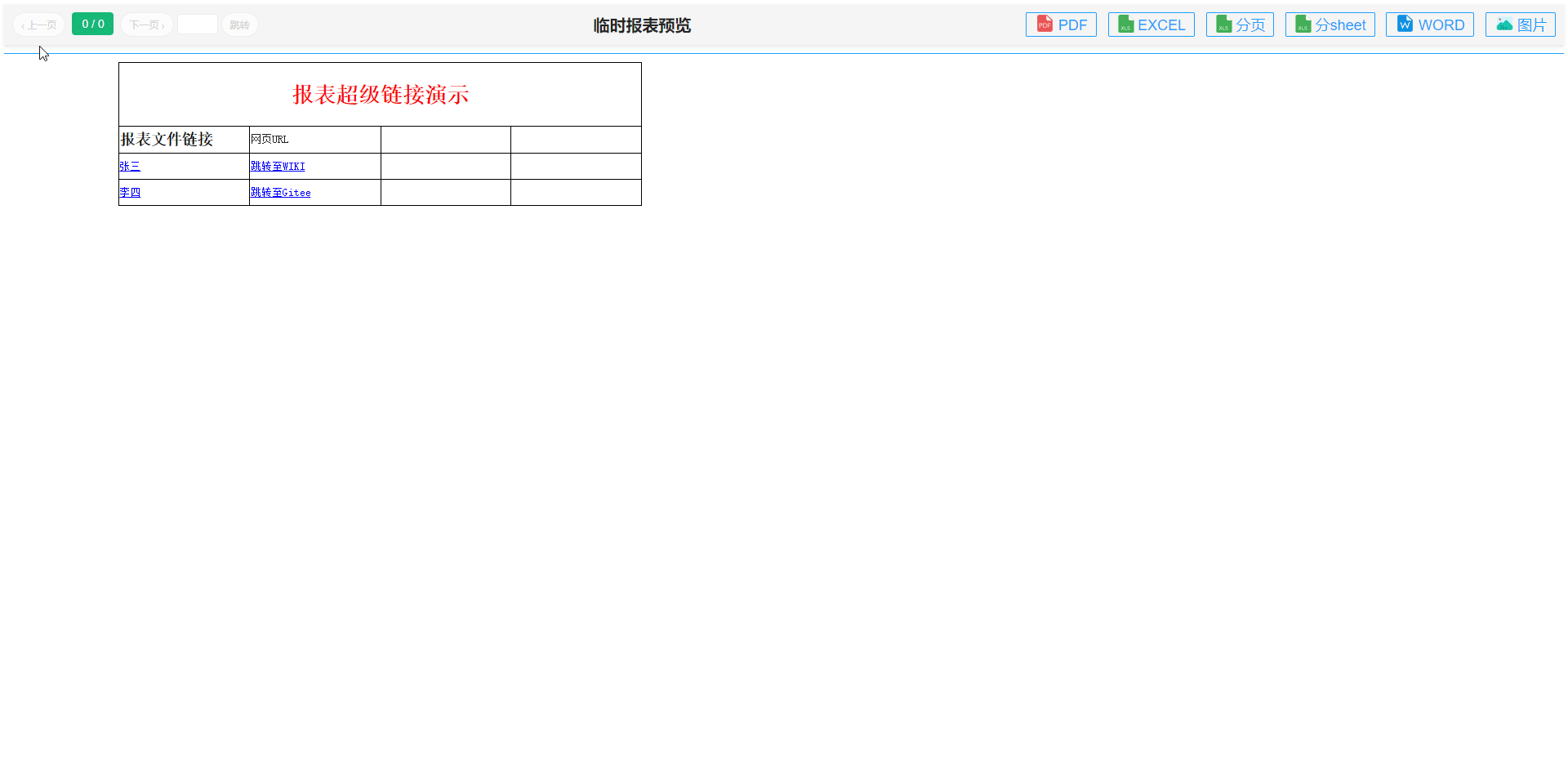The height and width of the screenshot is (772, 1568).
Task: Go to previous page 上一页
Action: tap(39, 25)
